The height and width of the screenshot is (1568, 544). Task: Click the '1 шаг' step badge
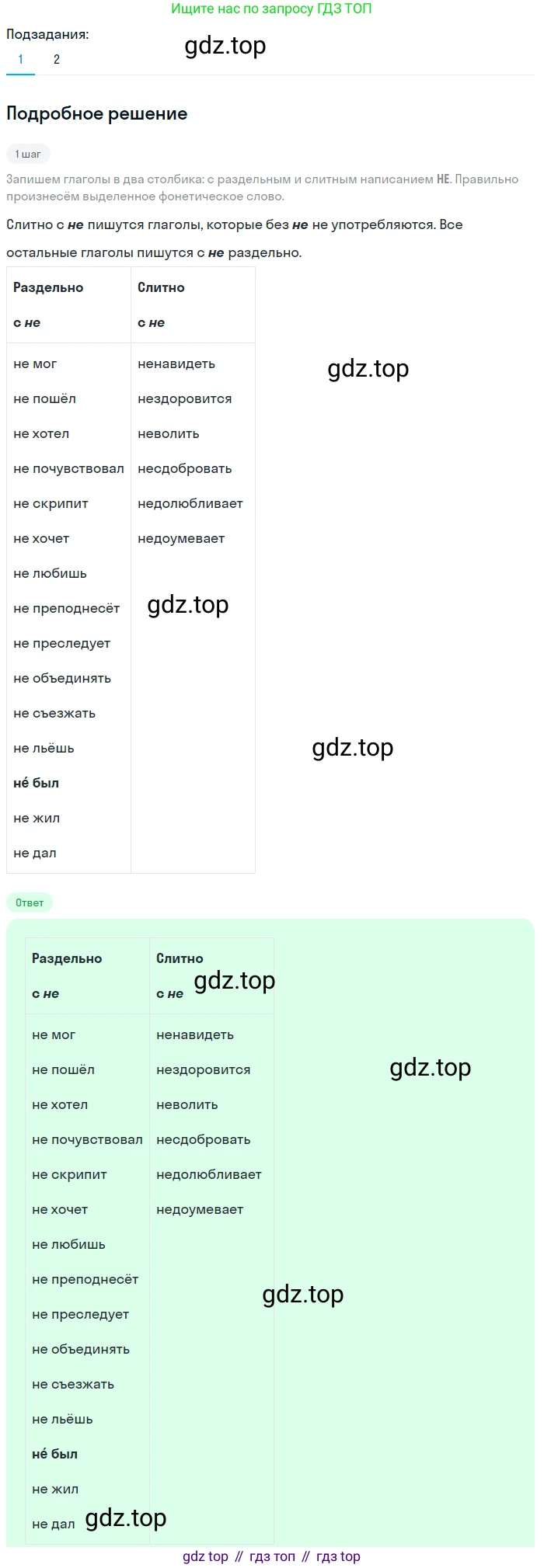[28, 154]
